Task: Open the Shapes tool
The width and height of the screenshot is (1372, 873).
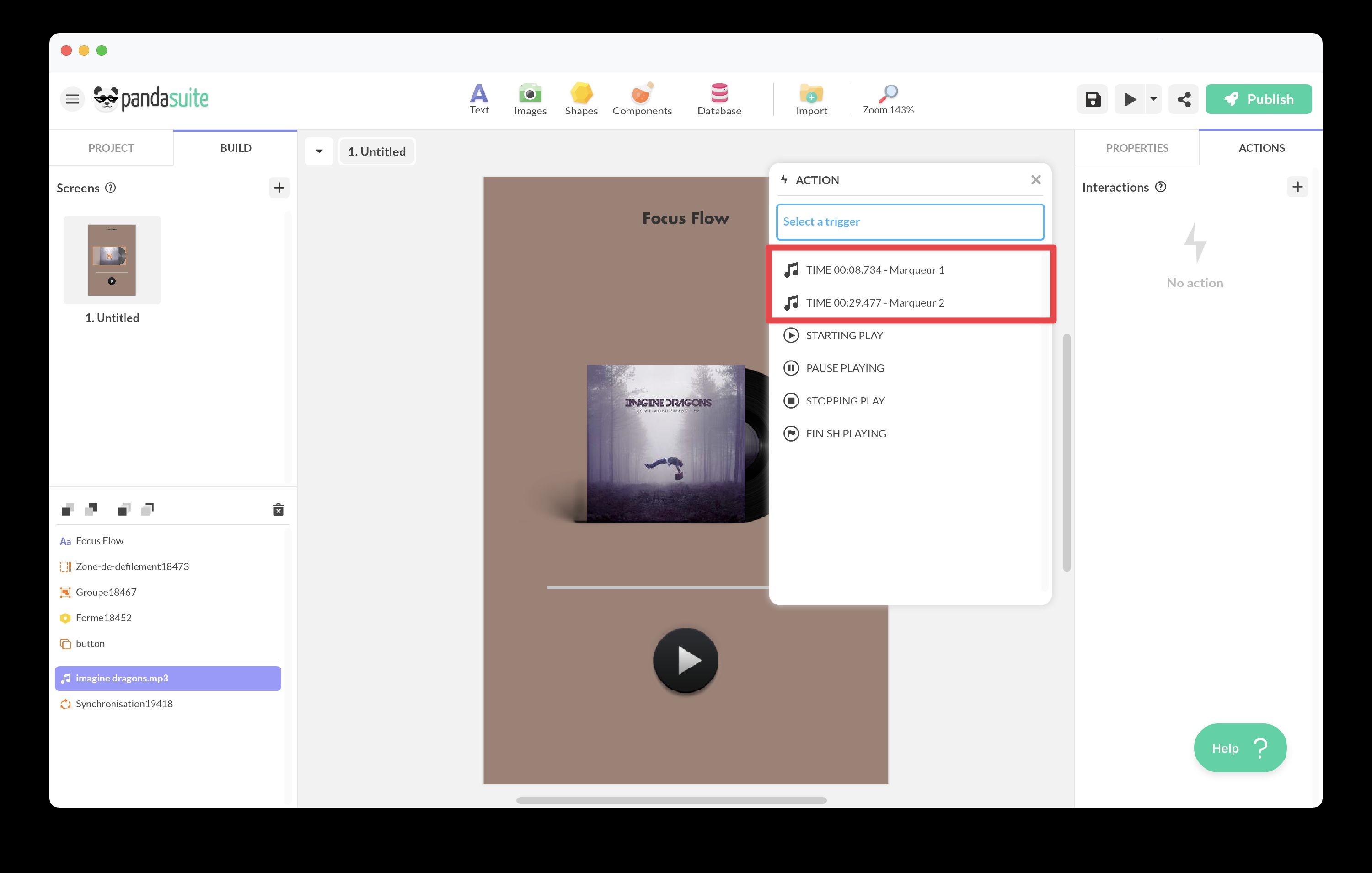Action: 581,99
